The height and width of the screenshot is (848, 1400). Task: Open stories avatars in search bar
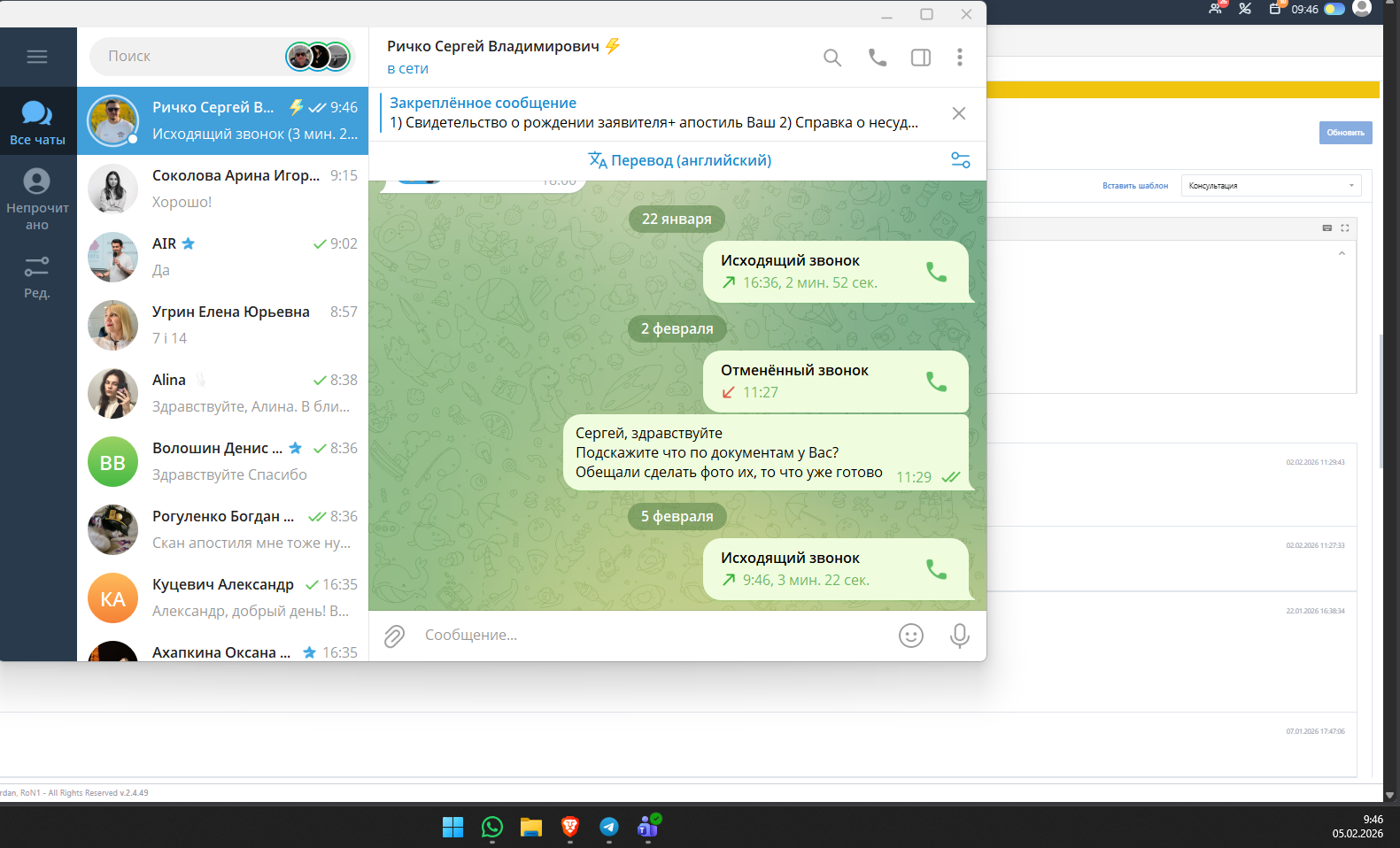pyautogui.click(x=318, y=57)
